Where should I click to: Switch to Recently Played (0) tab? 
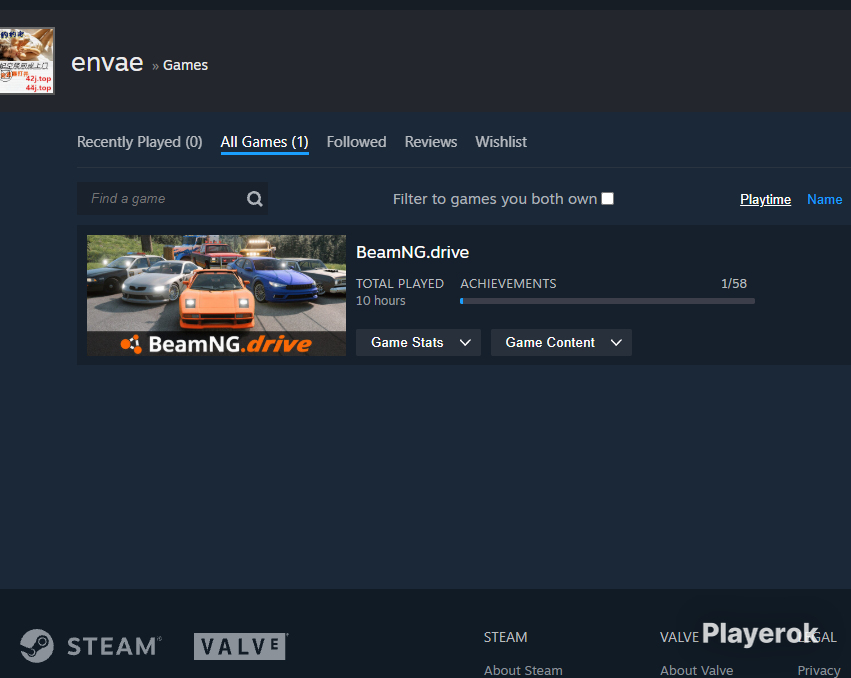point(139,142)
